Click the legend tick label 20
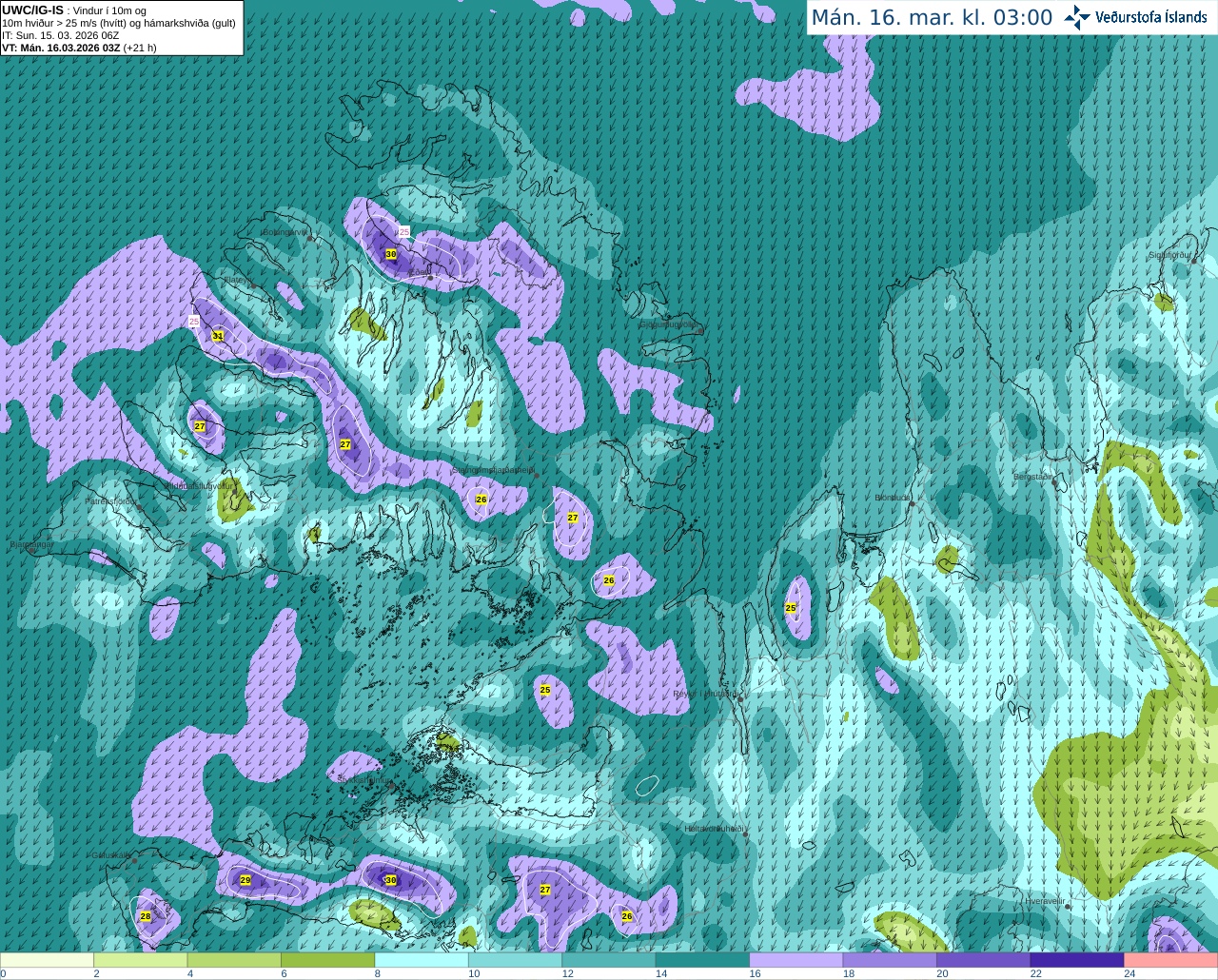The image size is (1218, 980). (x=942, y=973)
